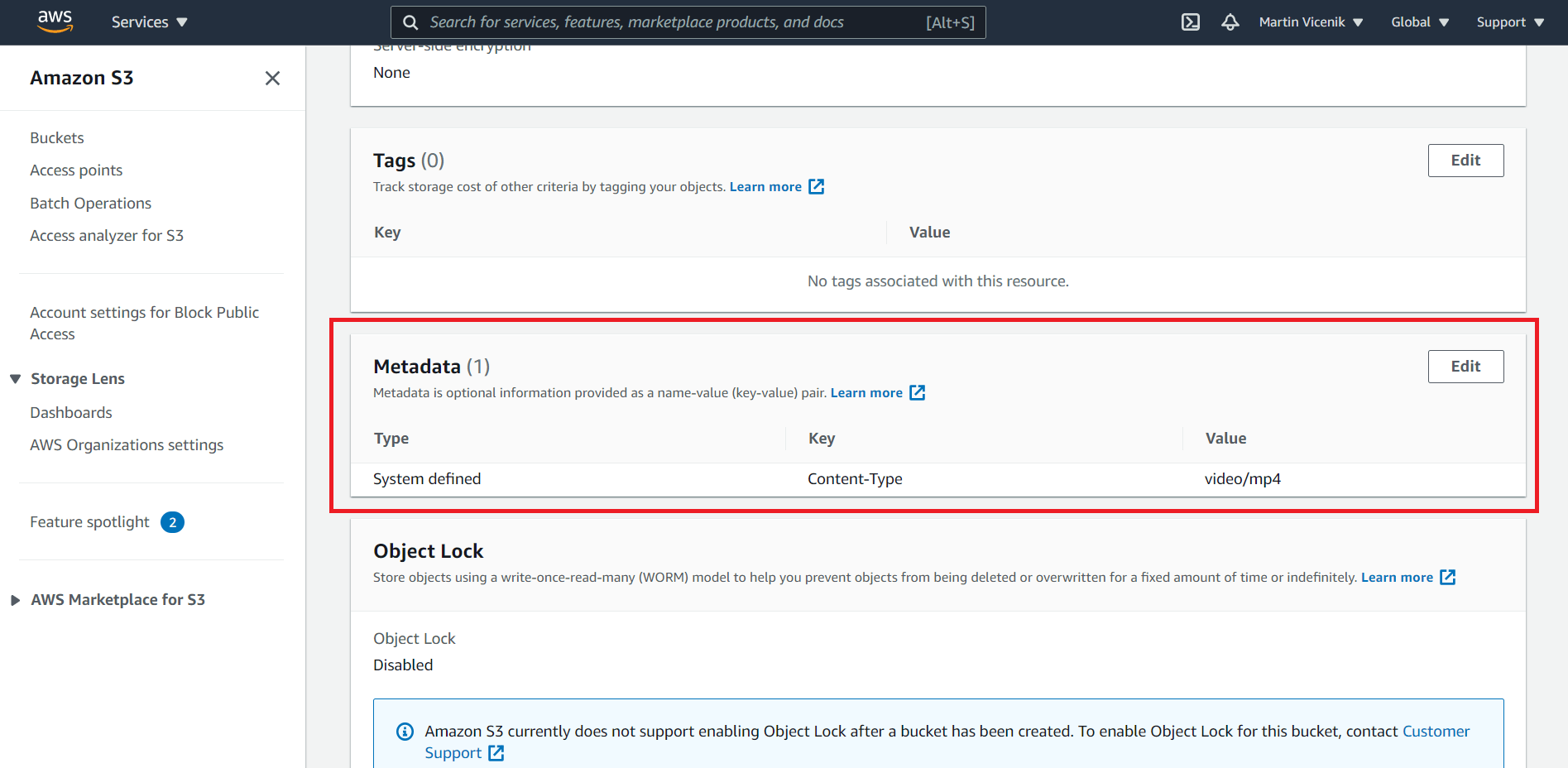The width and height of the screenshot is (1568, 768).
Task: Expand the AWS Marketplace for S3 triangle
Action: 15,600
